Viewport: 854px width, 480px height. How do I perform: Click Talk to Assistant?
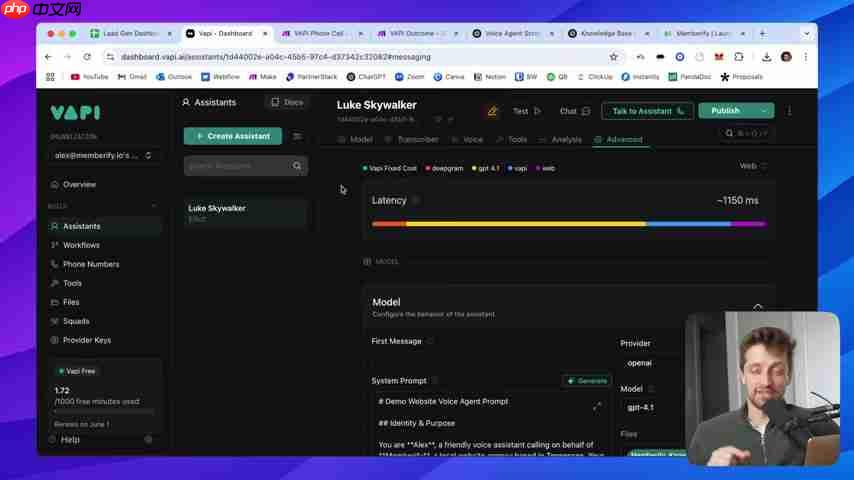click(648, 111)
